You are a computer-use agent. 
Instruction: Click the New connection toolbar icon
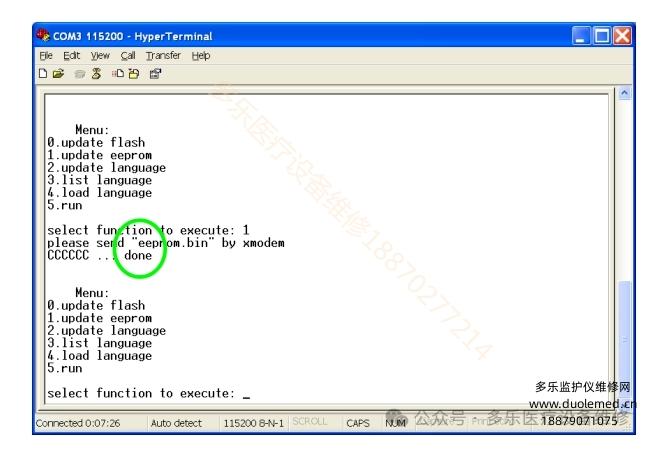(x=41, y=73)
